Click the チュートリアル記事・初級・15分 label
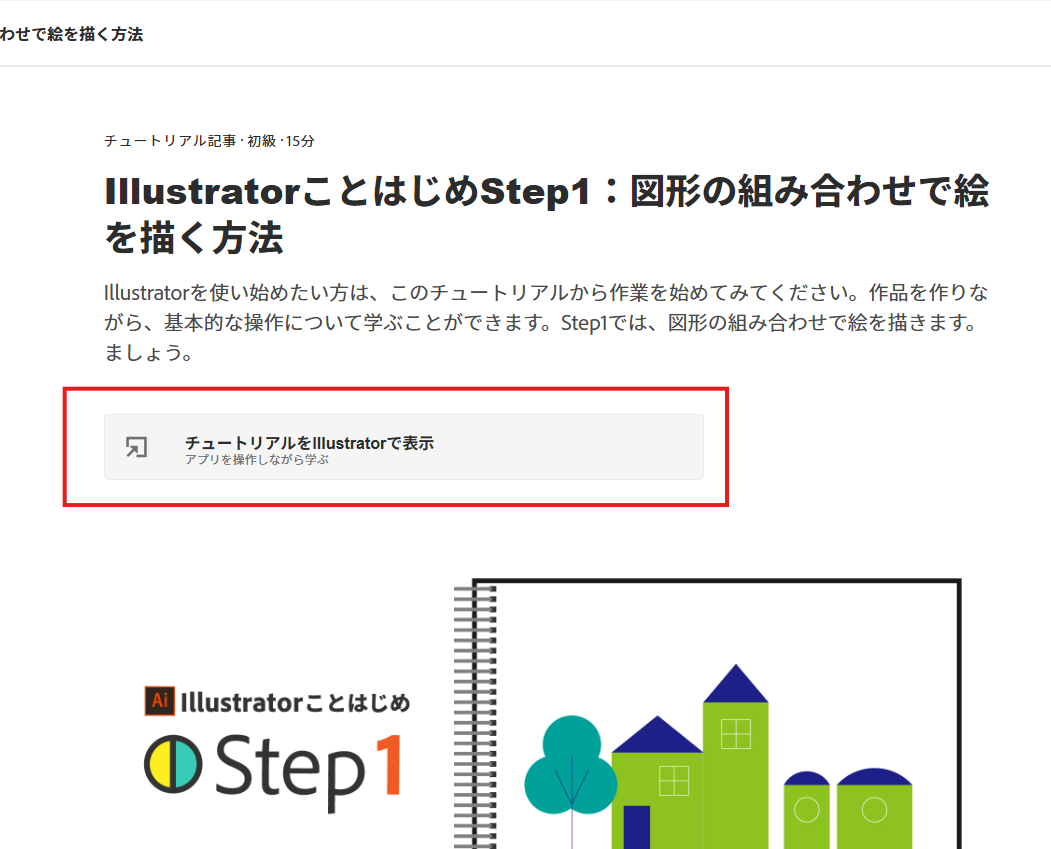 coord(209,141)
